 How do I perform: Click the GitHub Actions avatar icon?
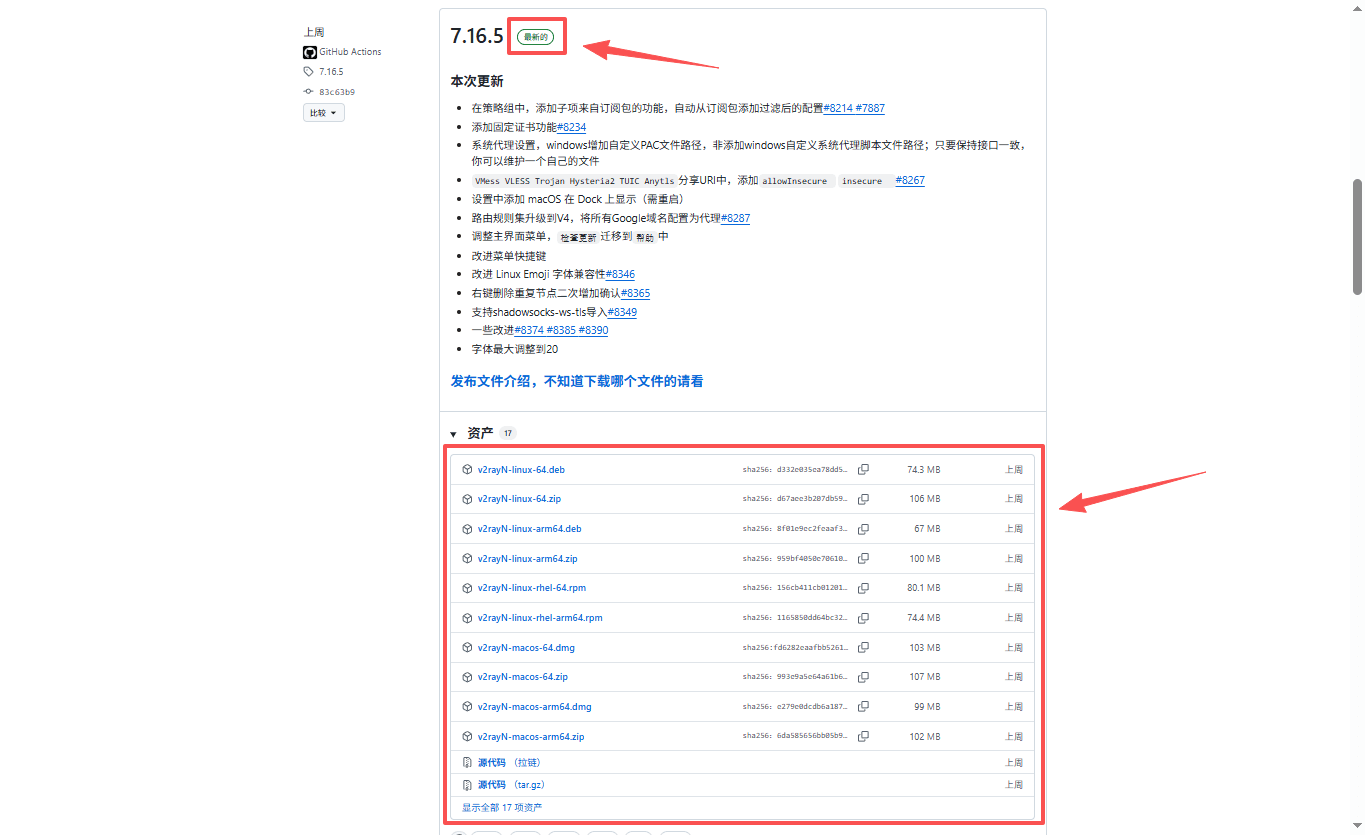(310, 52)
